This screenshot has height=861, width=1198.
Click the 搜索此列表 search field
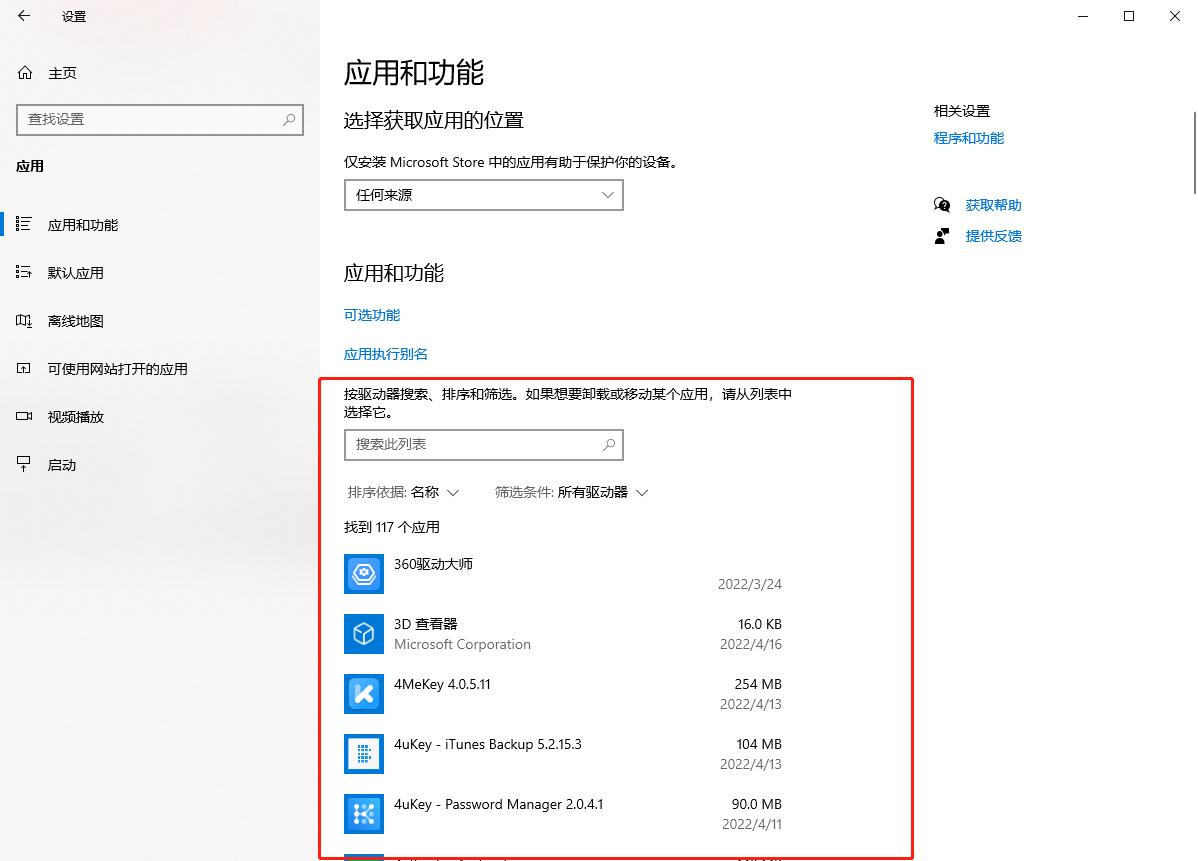[x=475, y=444]
